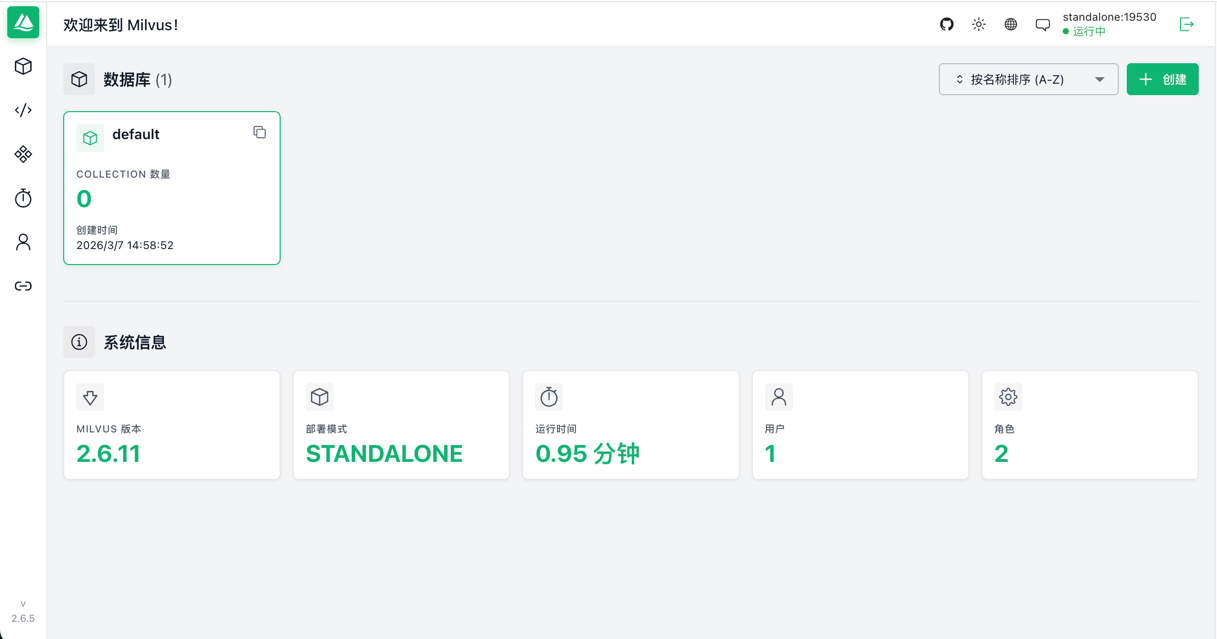This screenshot has width=1217, height=639.
Task: Click the logout icon at the top right
Action: (1187, 24)
